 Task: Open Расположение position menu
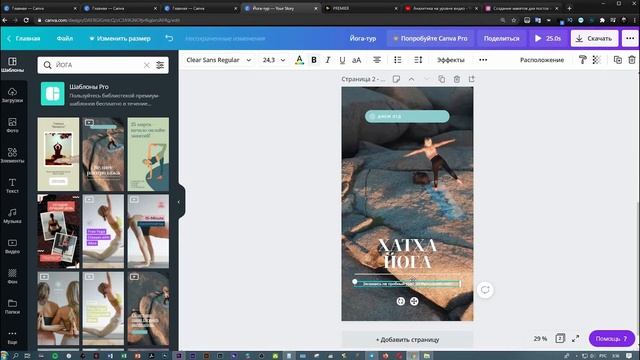coord(542,60)
